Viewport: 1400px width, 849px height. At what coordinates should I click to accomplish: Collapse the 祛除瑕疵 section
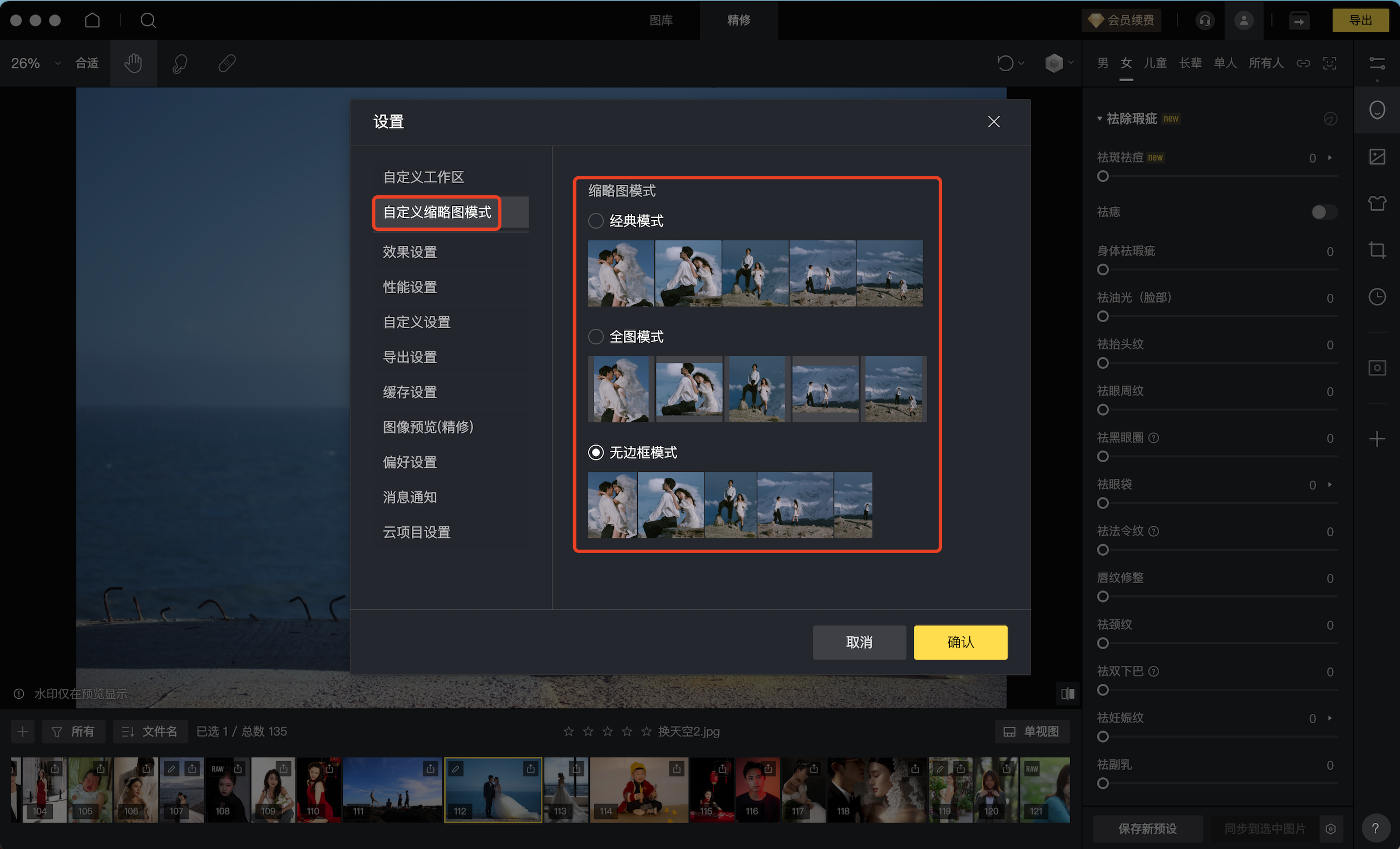[1100, 118]
